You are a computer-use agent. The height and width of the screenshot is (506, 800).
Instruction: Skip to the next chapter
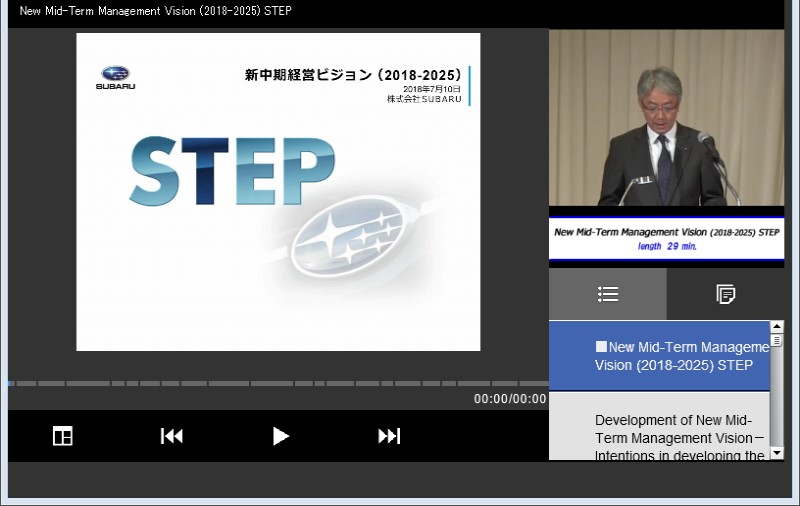(x=389, y=436)
